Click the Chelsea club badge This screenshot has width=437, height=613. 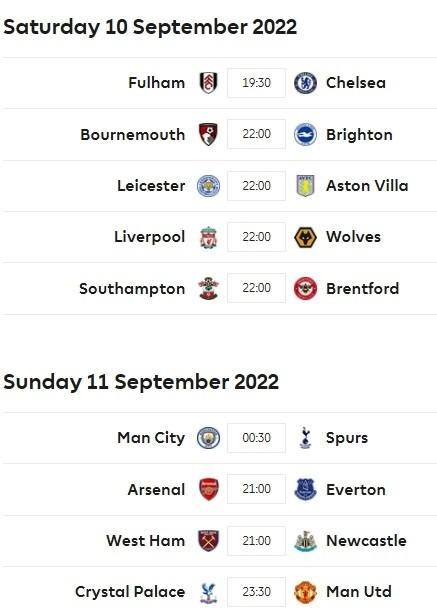[305, 83]
